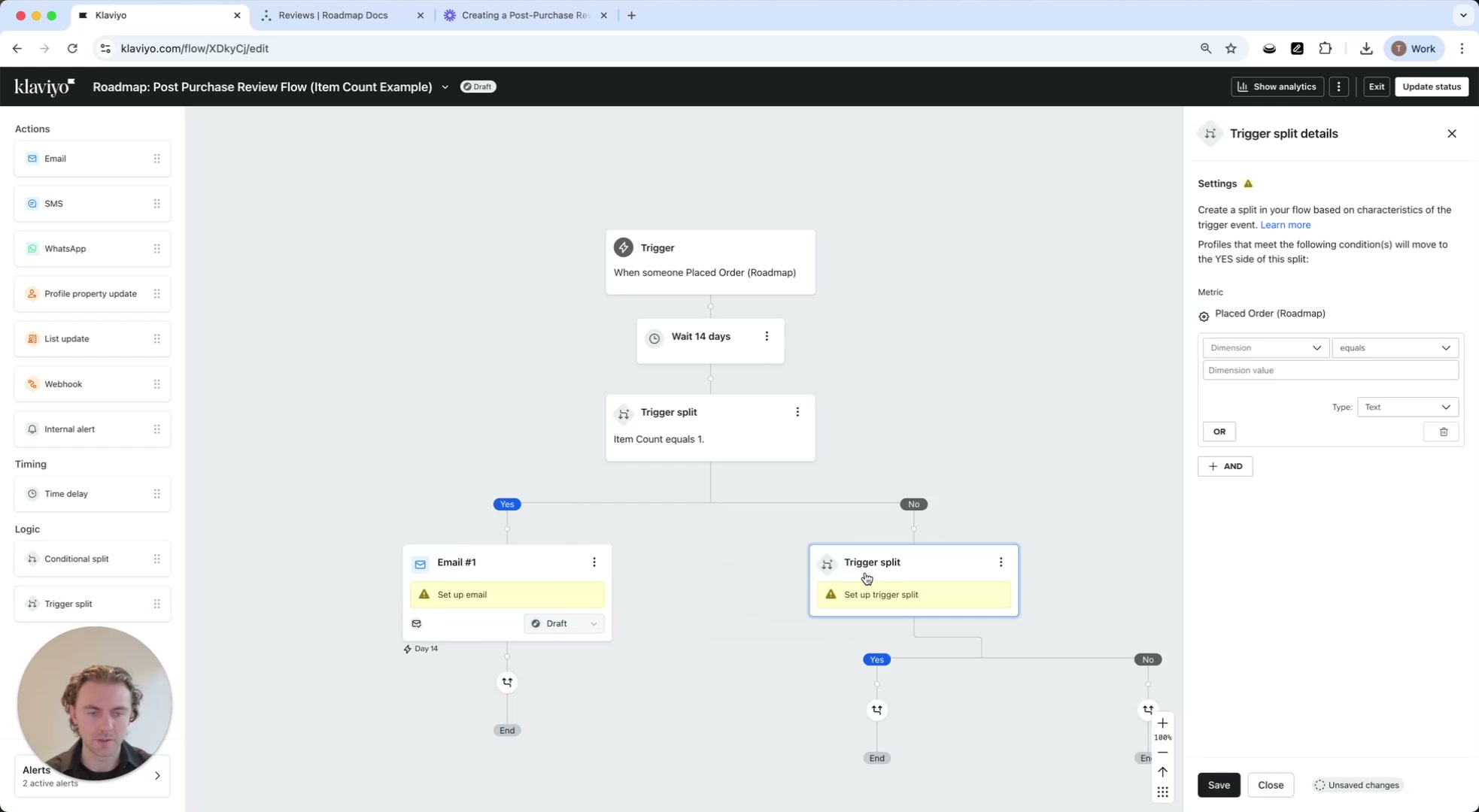Open the Learn more link
The image size is (1479, 812).
[1284, 225]
